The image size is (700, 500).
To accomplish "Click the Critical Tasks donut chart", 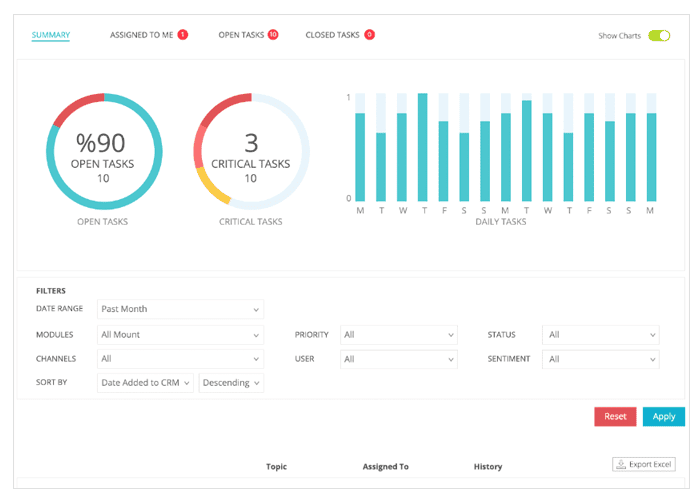I will [x=251, y=151].
